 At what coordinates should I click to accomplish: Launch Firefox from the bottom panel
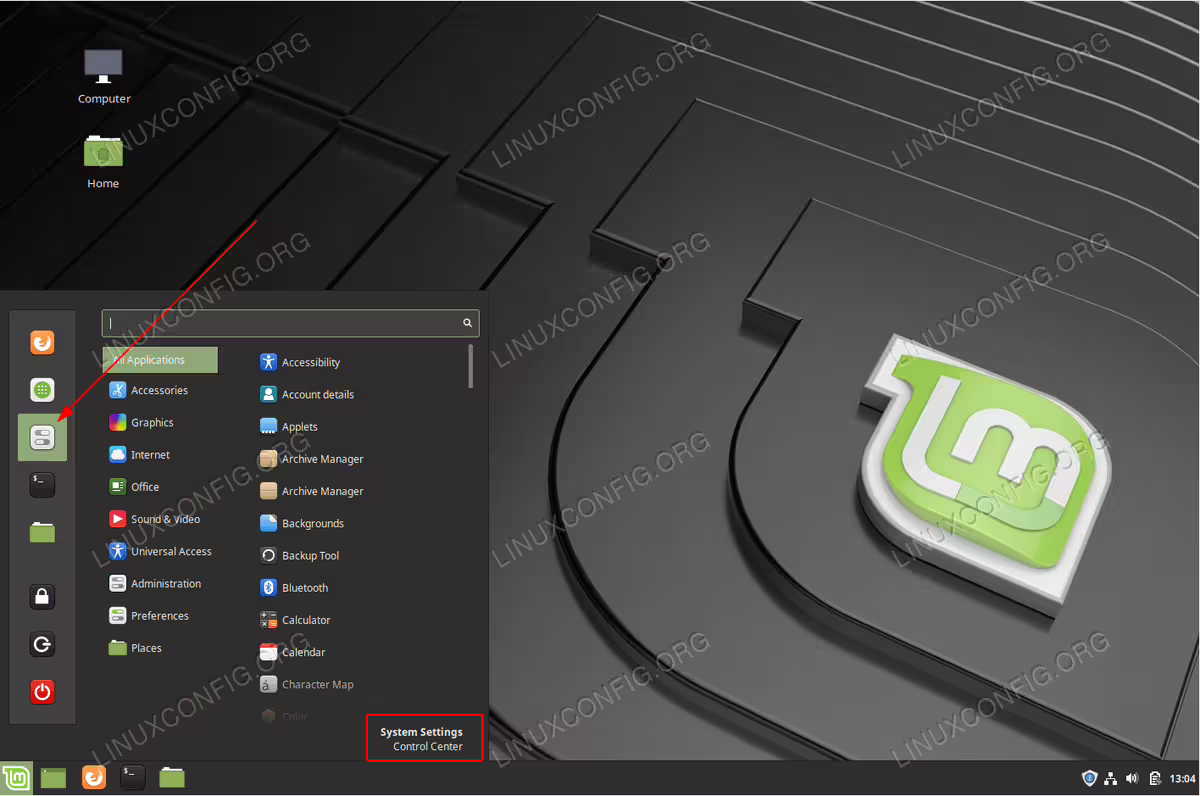click(93, 778)
